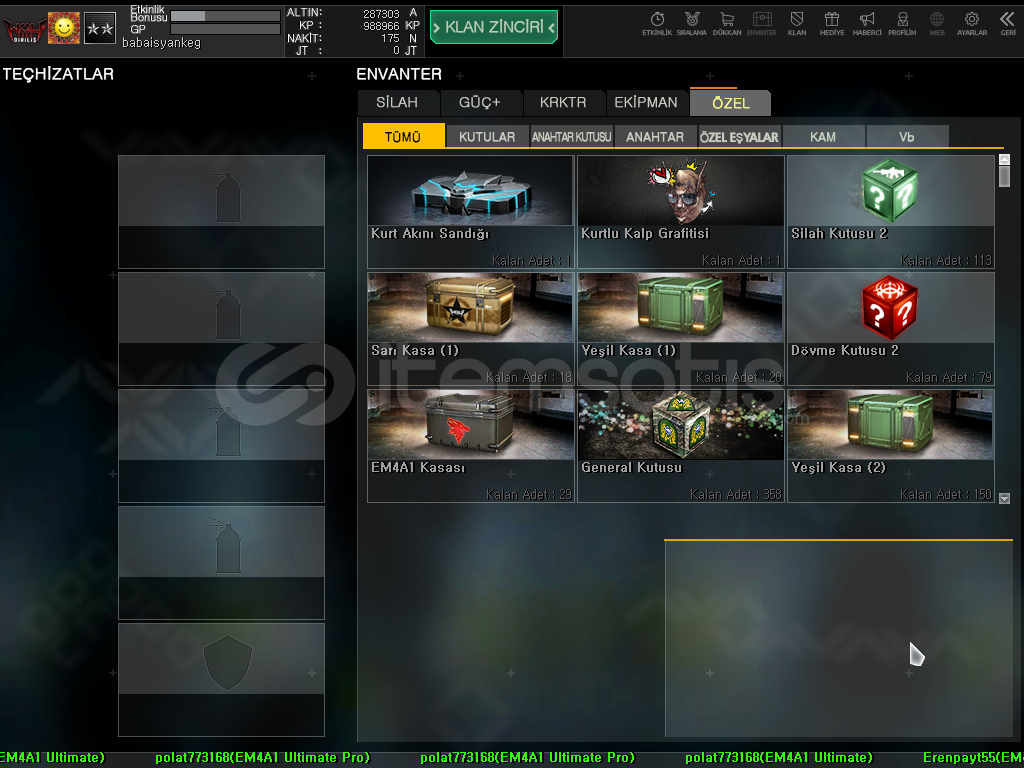Select Sarı Kasa (1) item
Image resolution: width=1024 pixels, height=768 pixels.
pyautogui.click(x=470, y=328)
